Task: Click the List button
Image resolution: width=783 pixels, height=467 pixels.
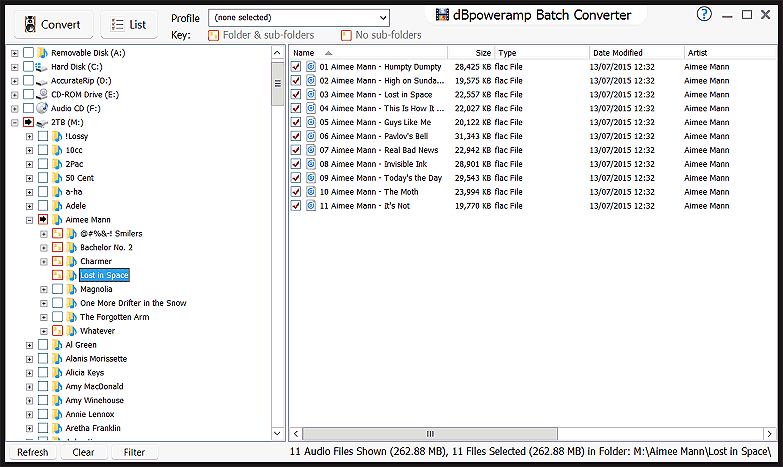Action: coord(129,24)
